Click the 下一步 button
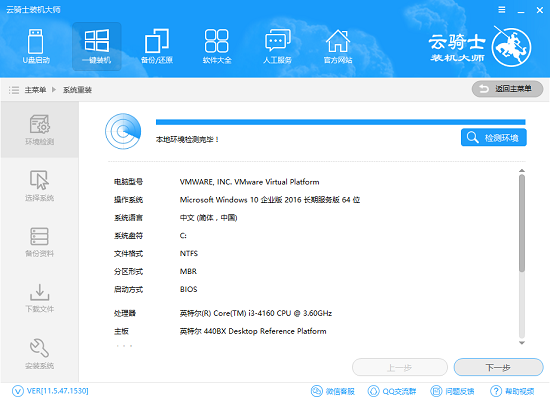550x400 pixels. pyautogui.click(x=498, y=367)
